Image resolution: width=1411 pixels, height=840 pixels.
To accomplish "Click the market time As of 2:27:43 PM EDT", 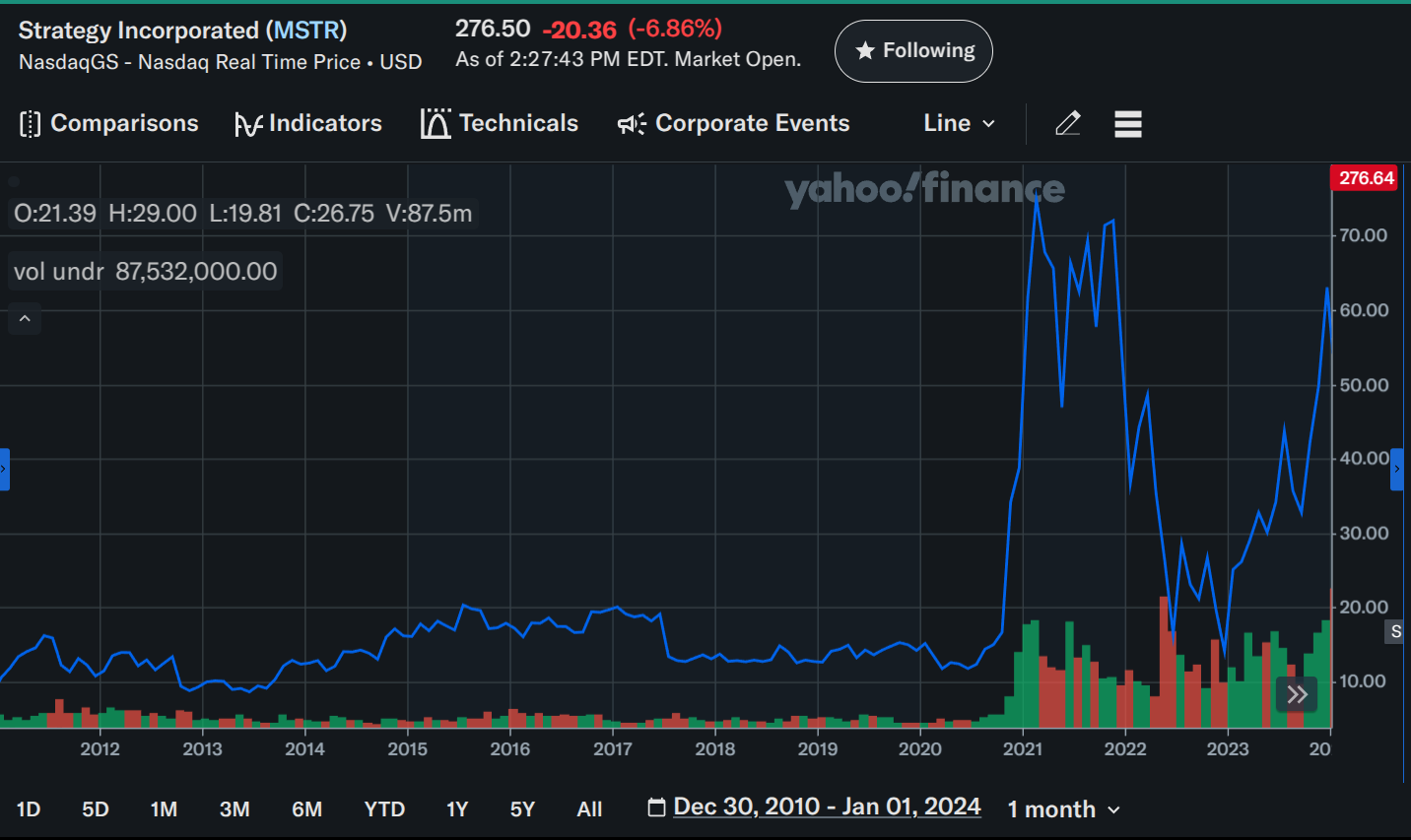I will [629, 59].
